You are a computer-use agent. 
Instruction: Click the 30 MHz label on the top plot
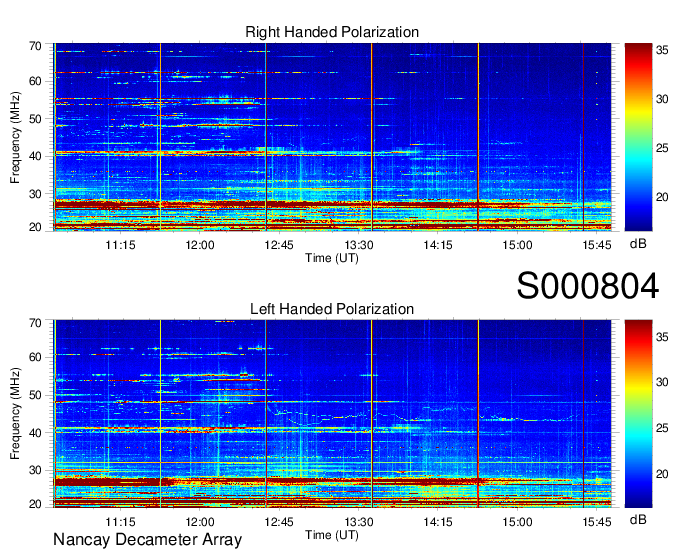[x=35, y=194]
